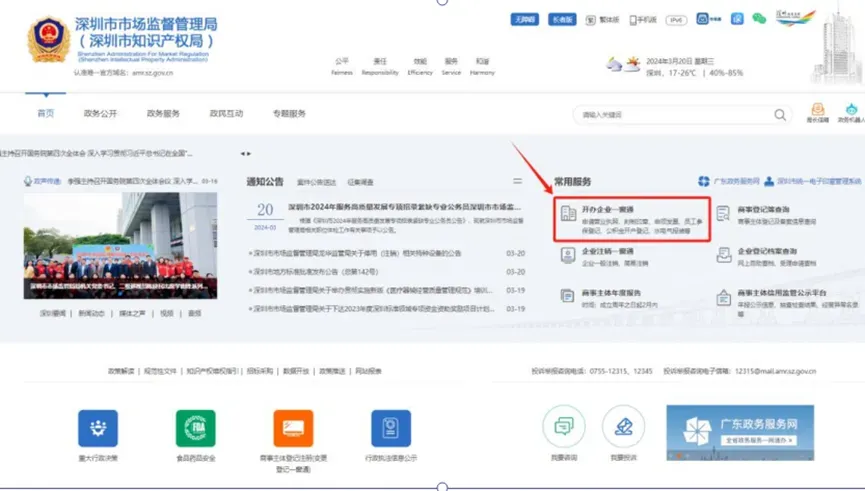Click the 开办企业一窗通 building icon
865x491 pixels.
pyautogui.click(x=568, y=214)
